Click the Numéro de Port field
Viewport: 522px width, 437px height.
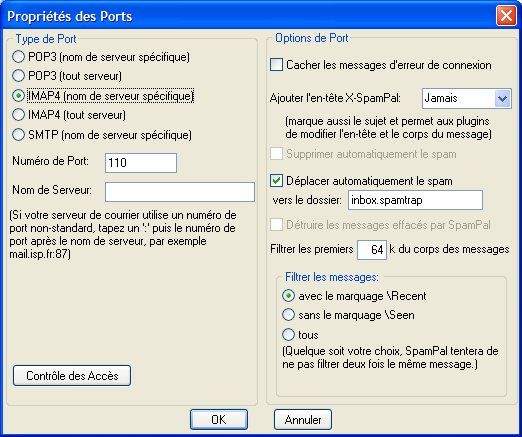[141, 163]
